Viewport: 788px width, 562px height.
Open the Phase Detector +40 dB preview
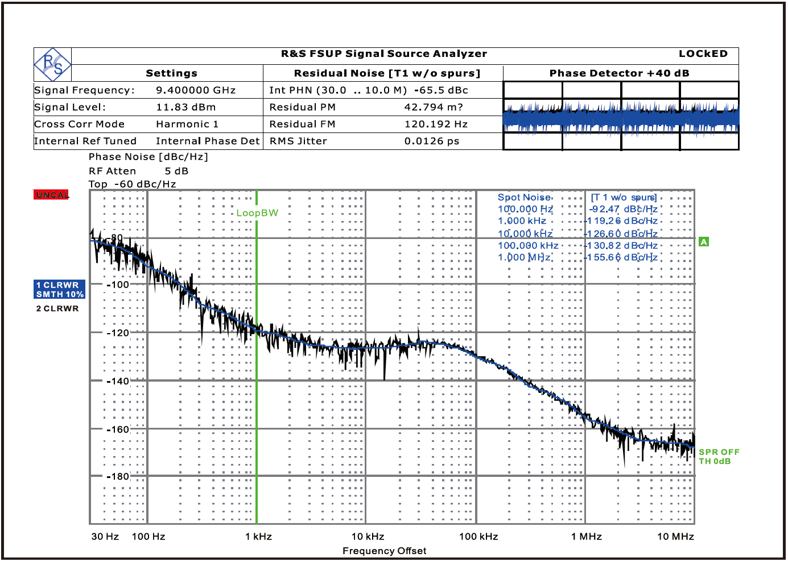click(x=620, y=116)
